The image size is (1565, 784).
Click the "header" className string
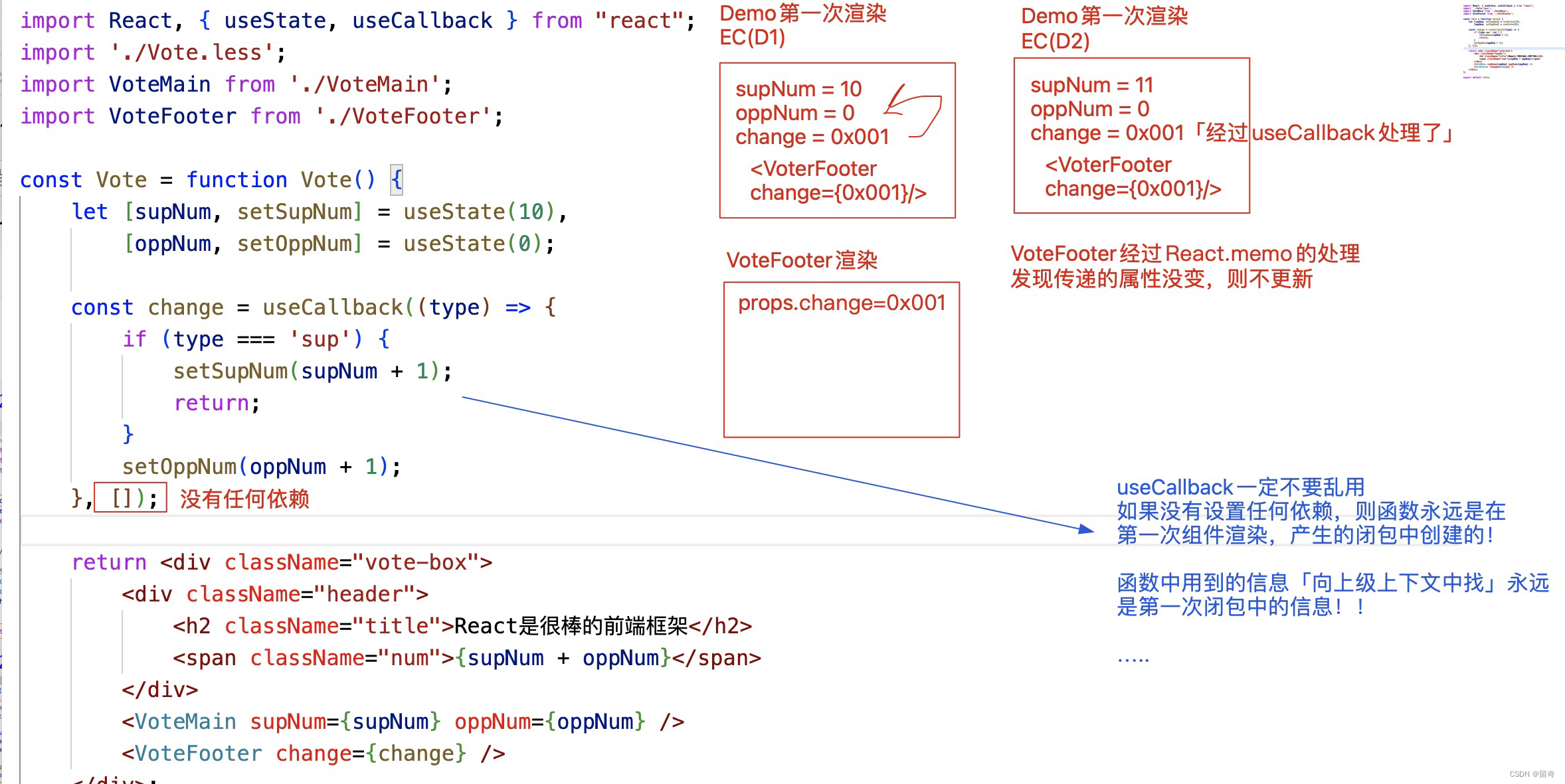(365, 594)
